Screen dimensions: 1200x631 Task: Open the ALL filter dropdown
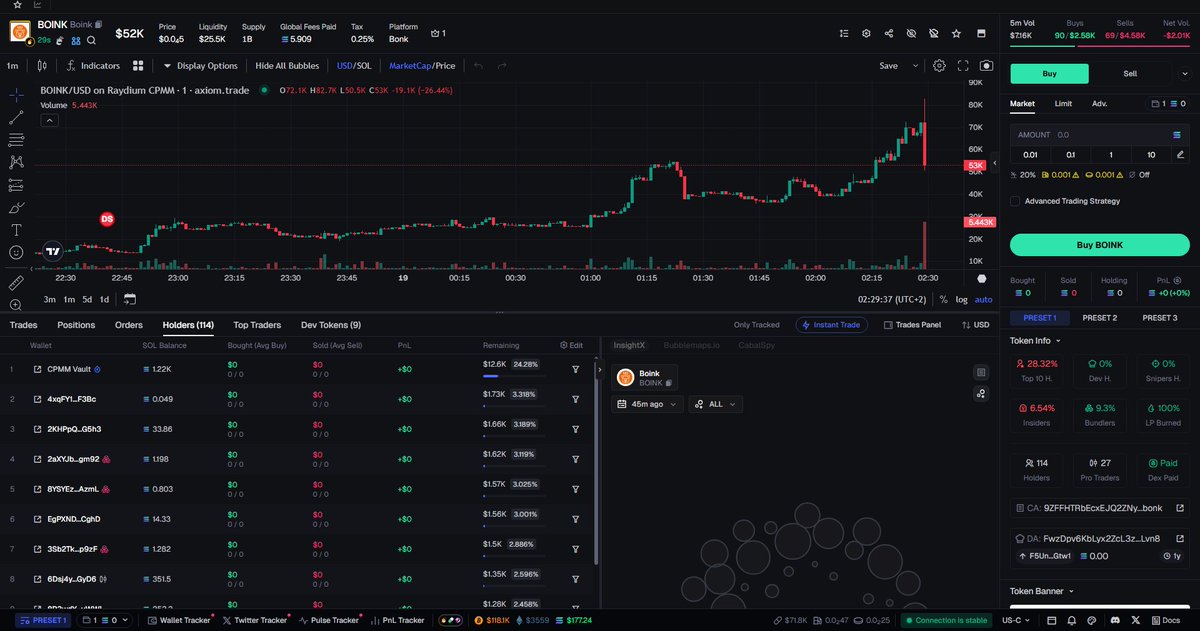(715, 404)
